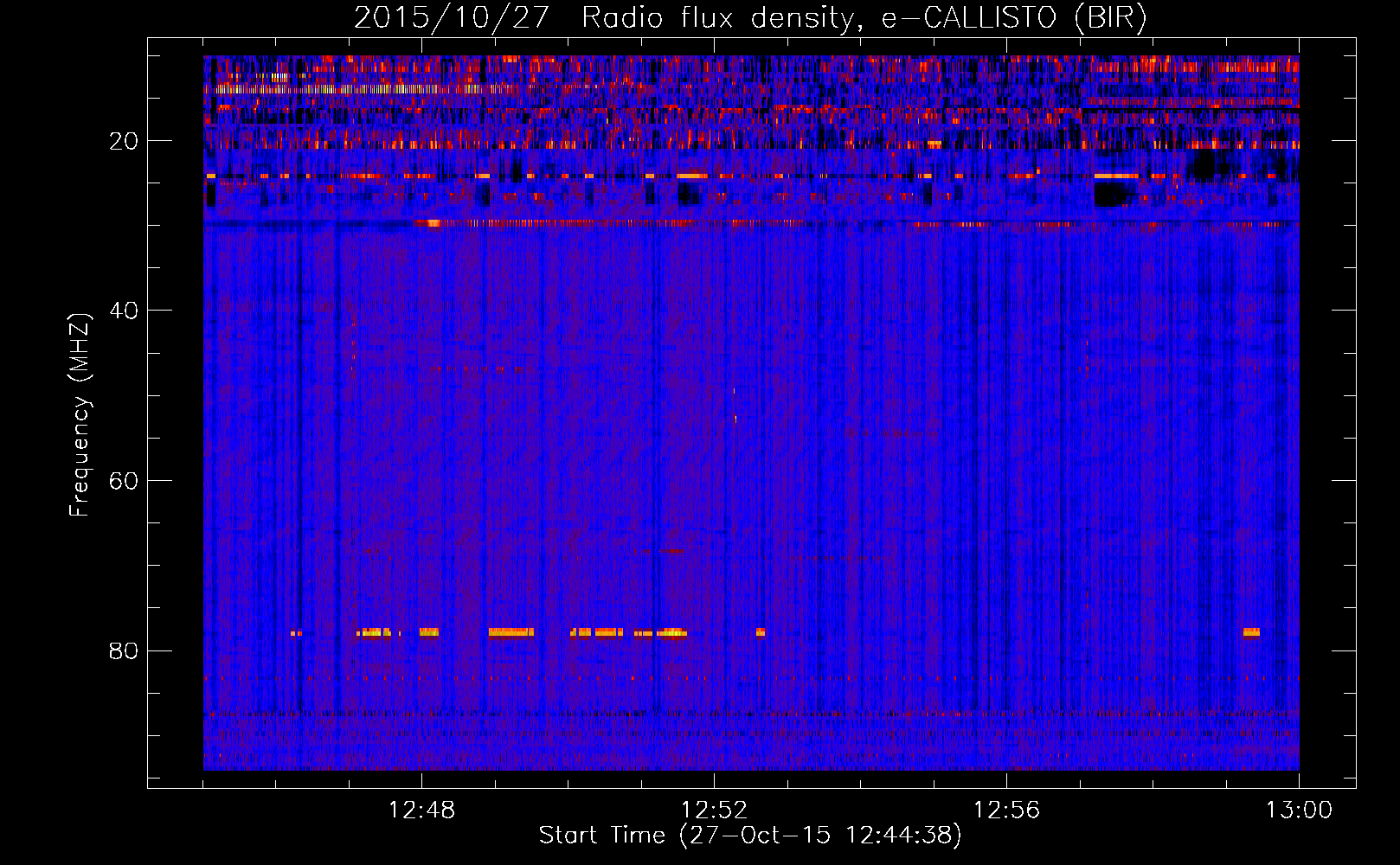Click the 'Start Time (27-Oct-15 12:44:38)' axis label
The image size is (1400, 865).
click(x=750, y=836)
